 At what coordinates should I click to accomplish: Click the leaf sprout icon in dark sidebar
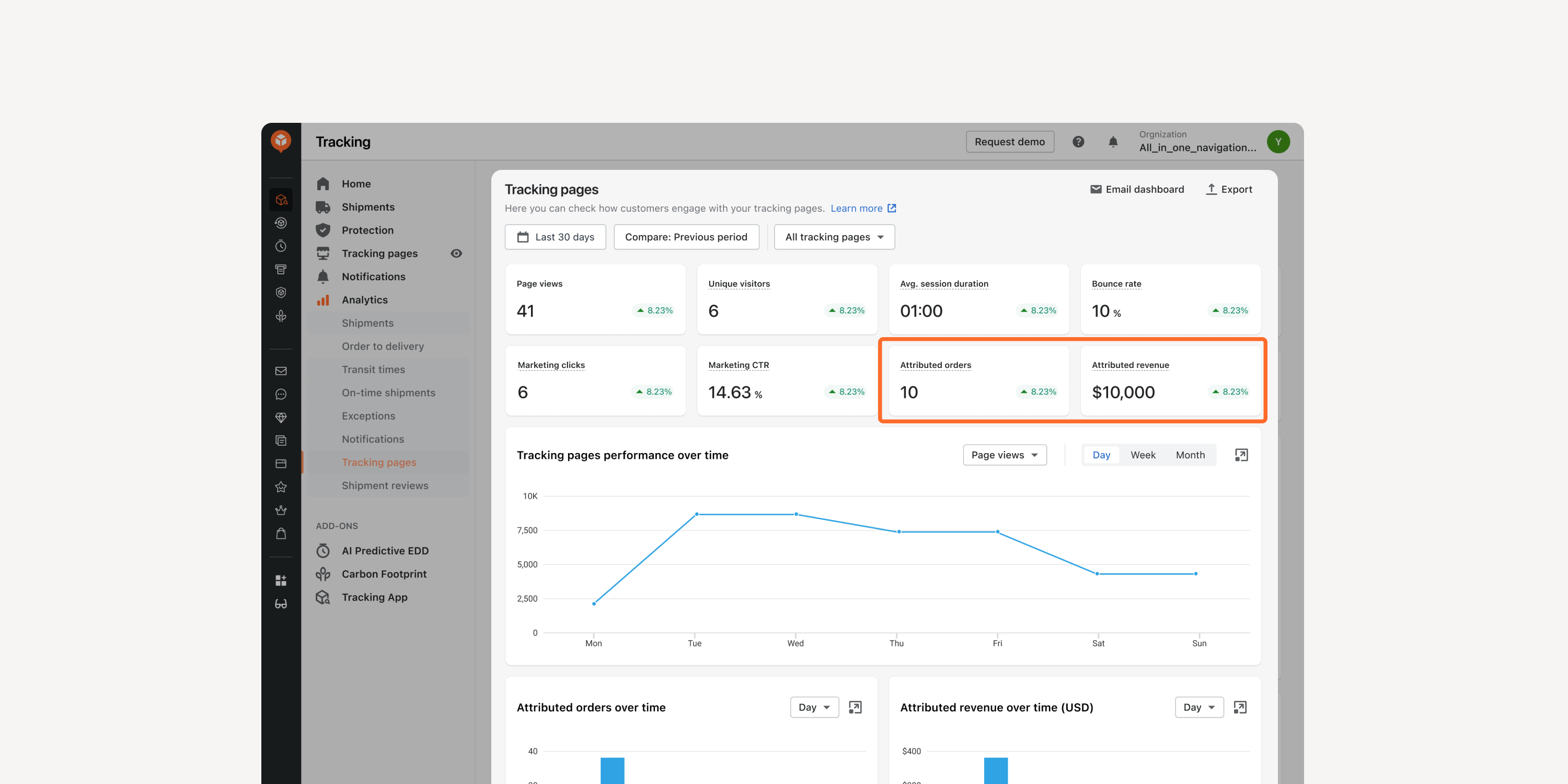pos(281,315)
